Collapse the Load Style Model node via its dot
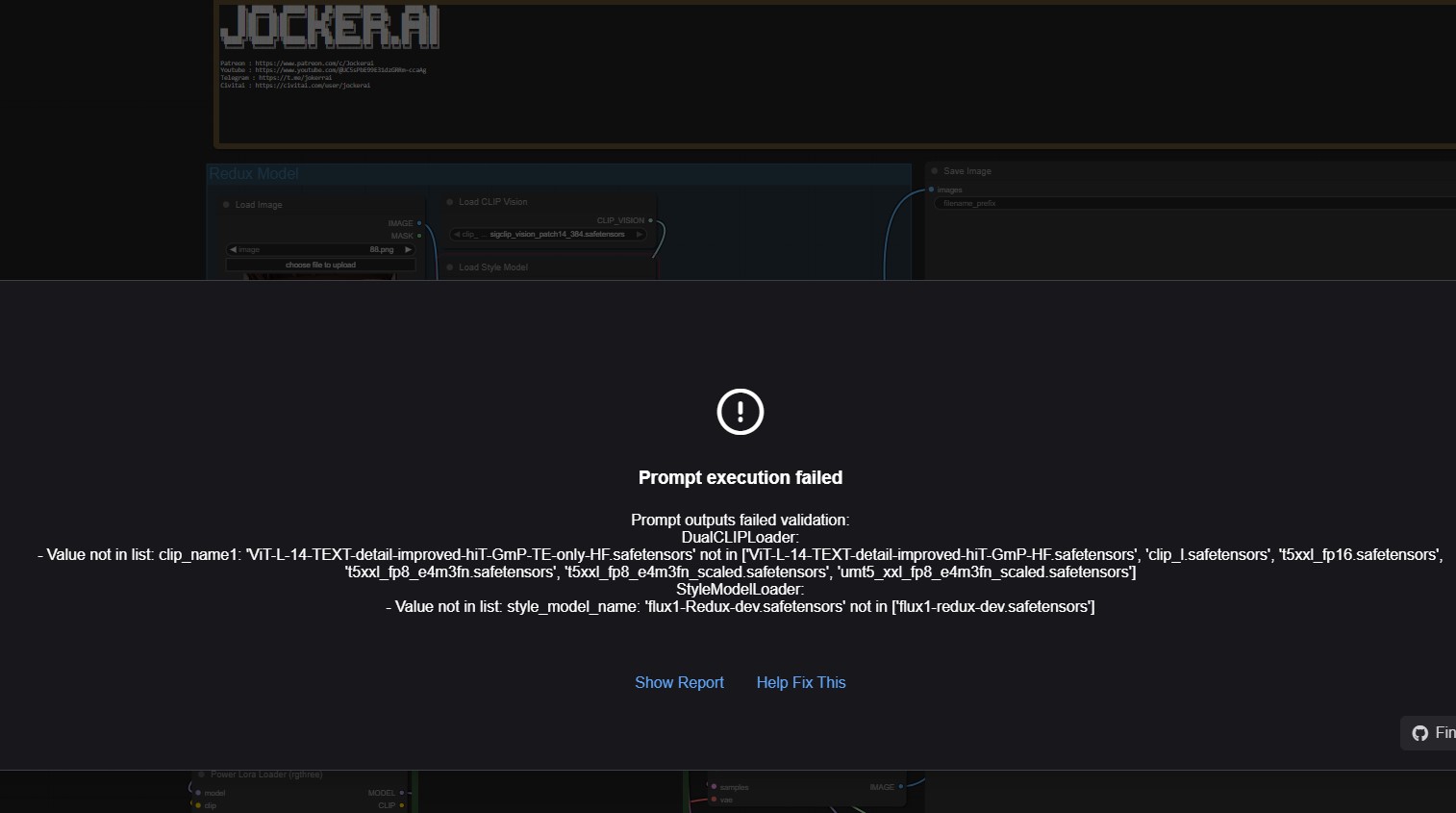This screenshot has height=813, width=1456. click(449, 267)
